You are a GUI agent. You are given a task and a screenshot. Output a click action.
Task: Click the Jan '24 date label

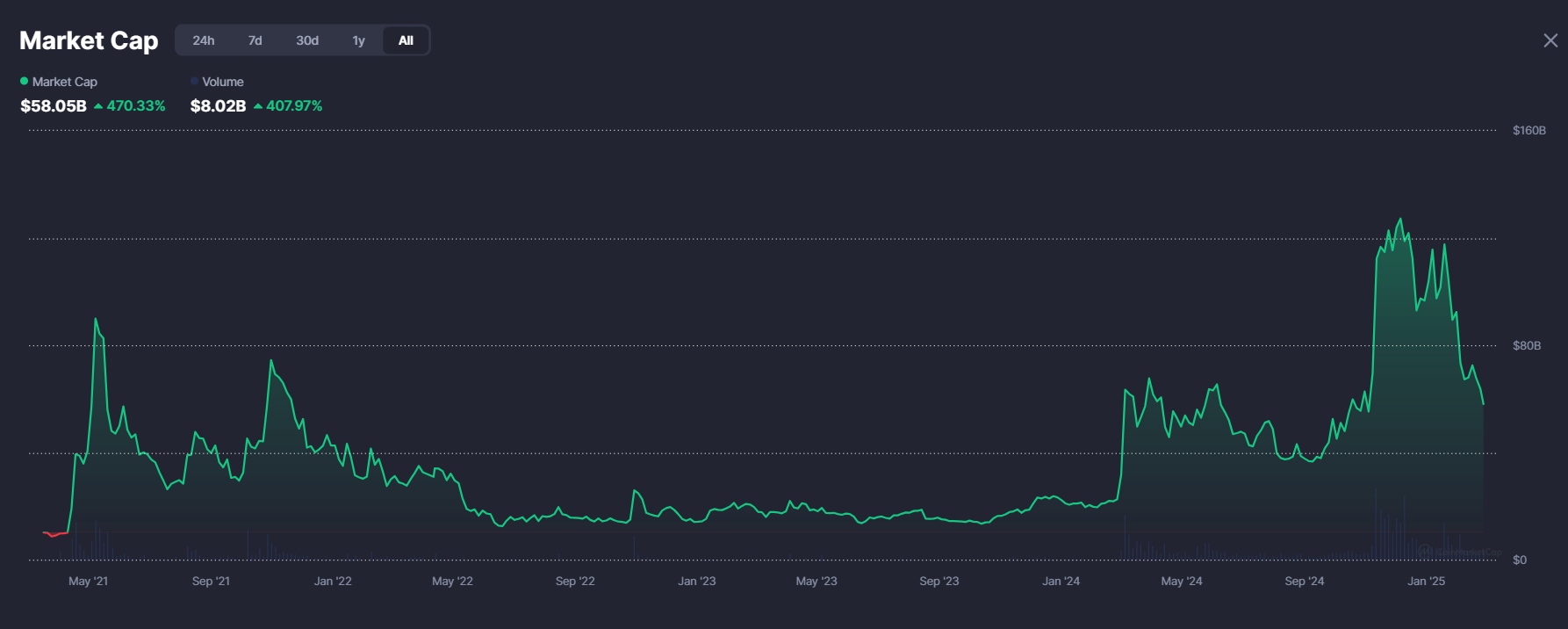(x=1061, y=581)
